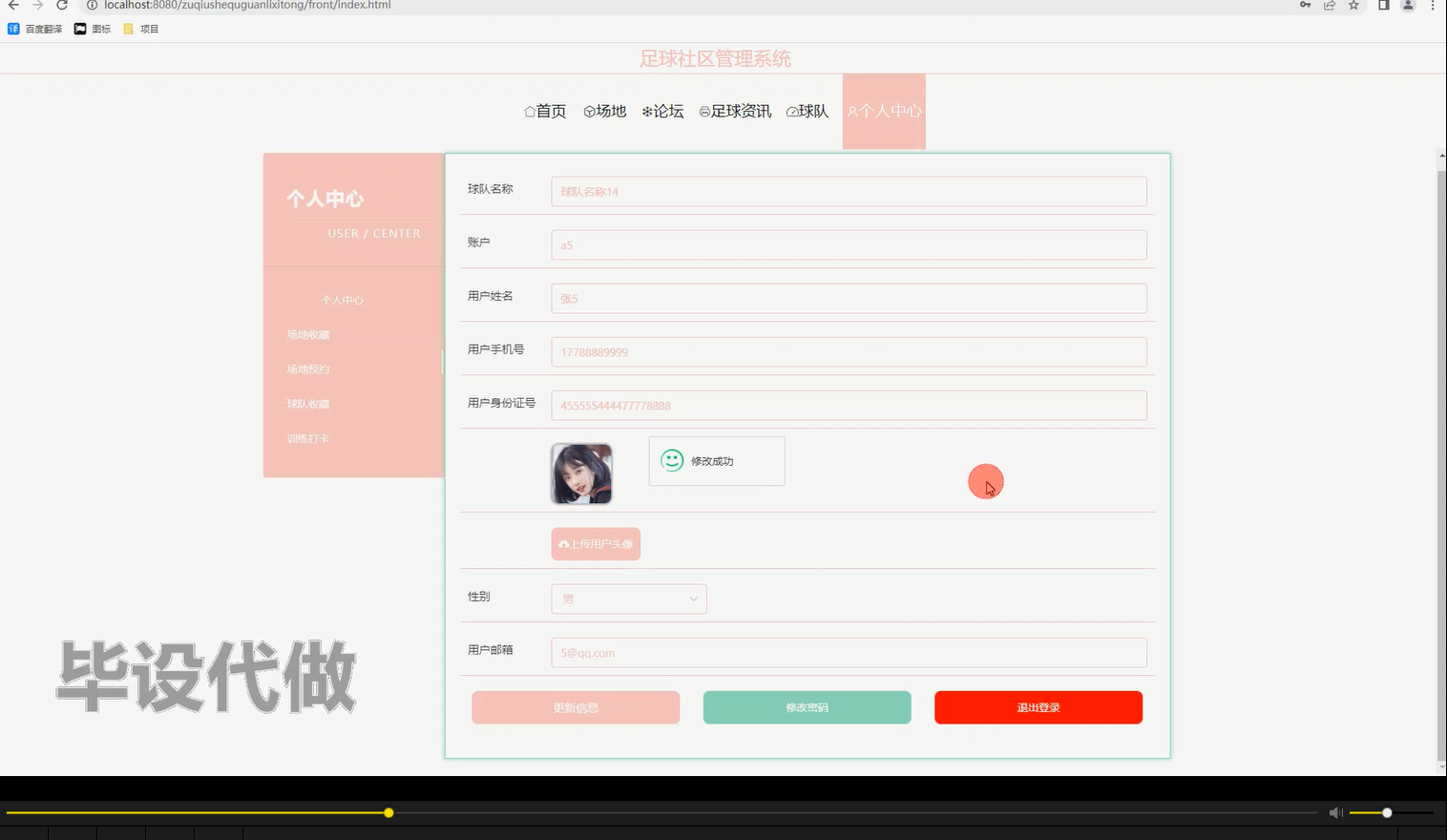
Task: Click the 修改密码 change password button
Action: [807, 707]
